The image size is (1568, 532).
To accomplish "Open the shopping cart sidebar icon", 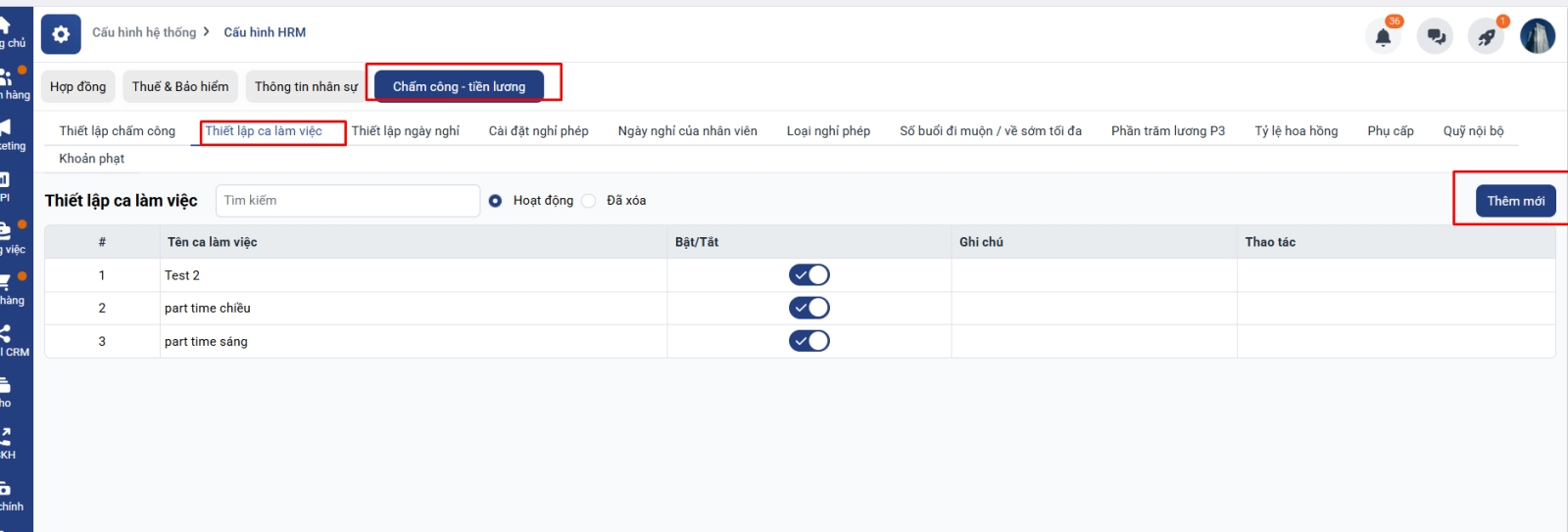I will [6, 283].
